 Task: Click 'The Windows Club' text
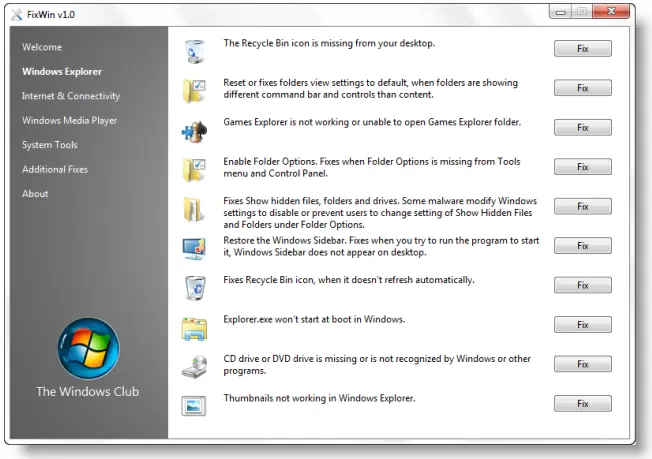88,392
